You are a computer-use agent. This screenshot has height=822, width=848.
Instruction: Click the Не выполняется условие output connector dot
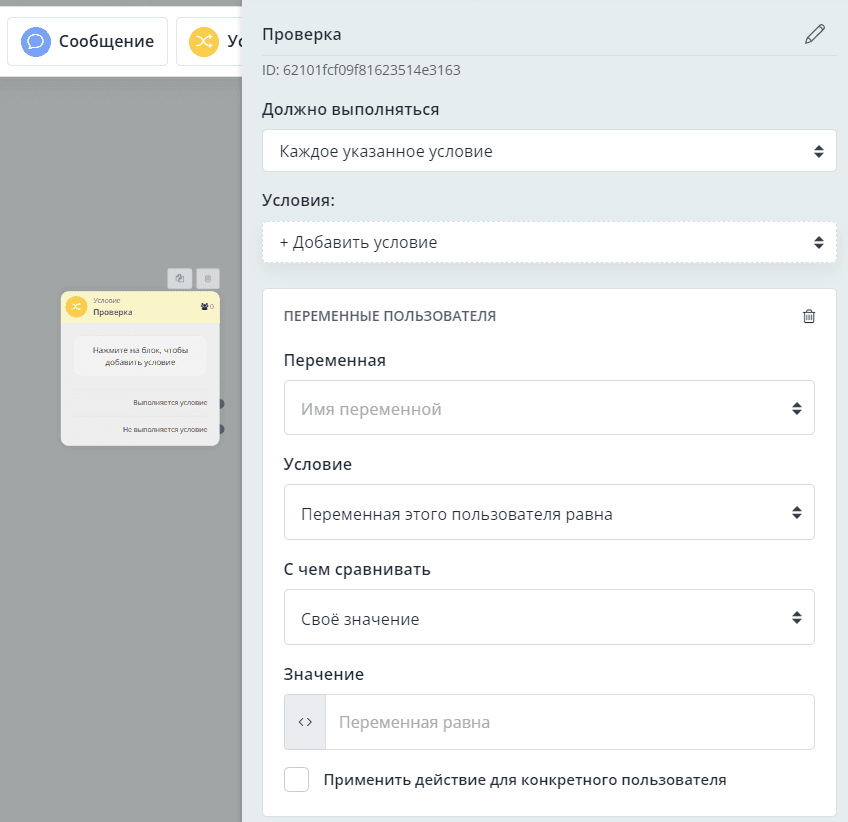click(220, 429)
